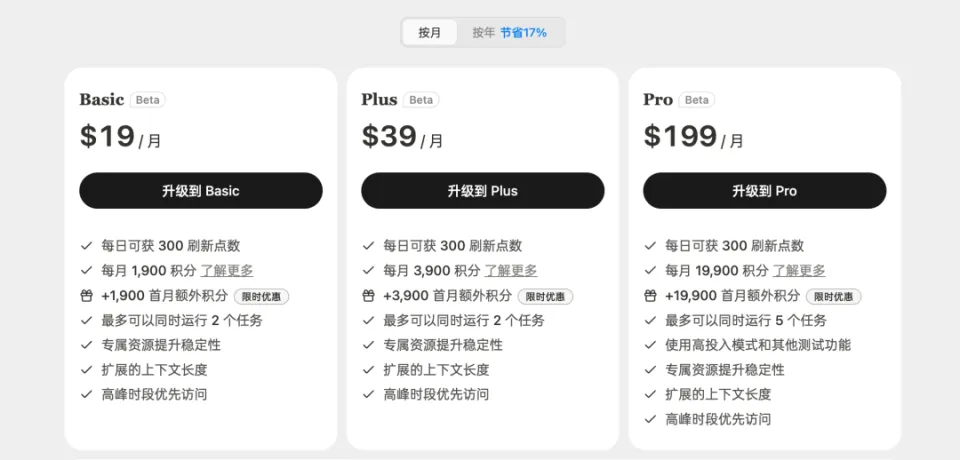Click the gift icon in the Plus plan
The height and width of the screenshot is (460, 960).
pos(368,296)
